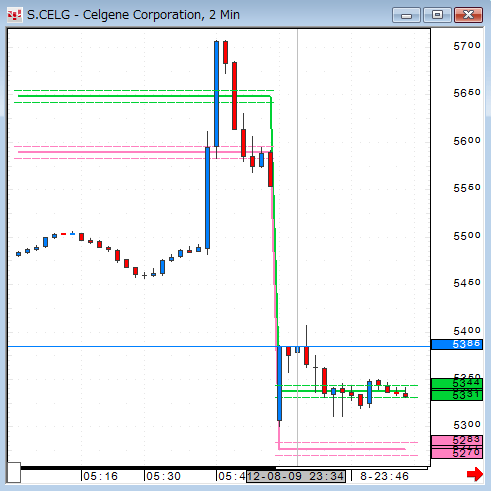The height and width of the screenshot is (491, 491).
Task: Click the 05:30 time axis label
Action: click(163, 476)
